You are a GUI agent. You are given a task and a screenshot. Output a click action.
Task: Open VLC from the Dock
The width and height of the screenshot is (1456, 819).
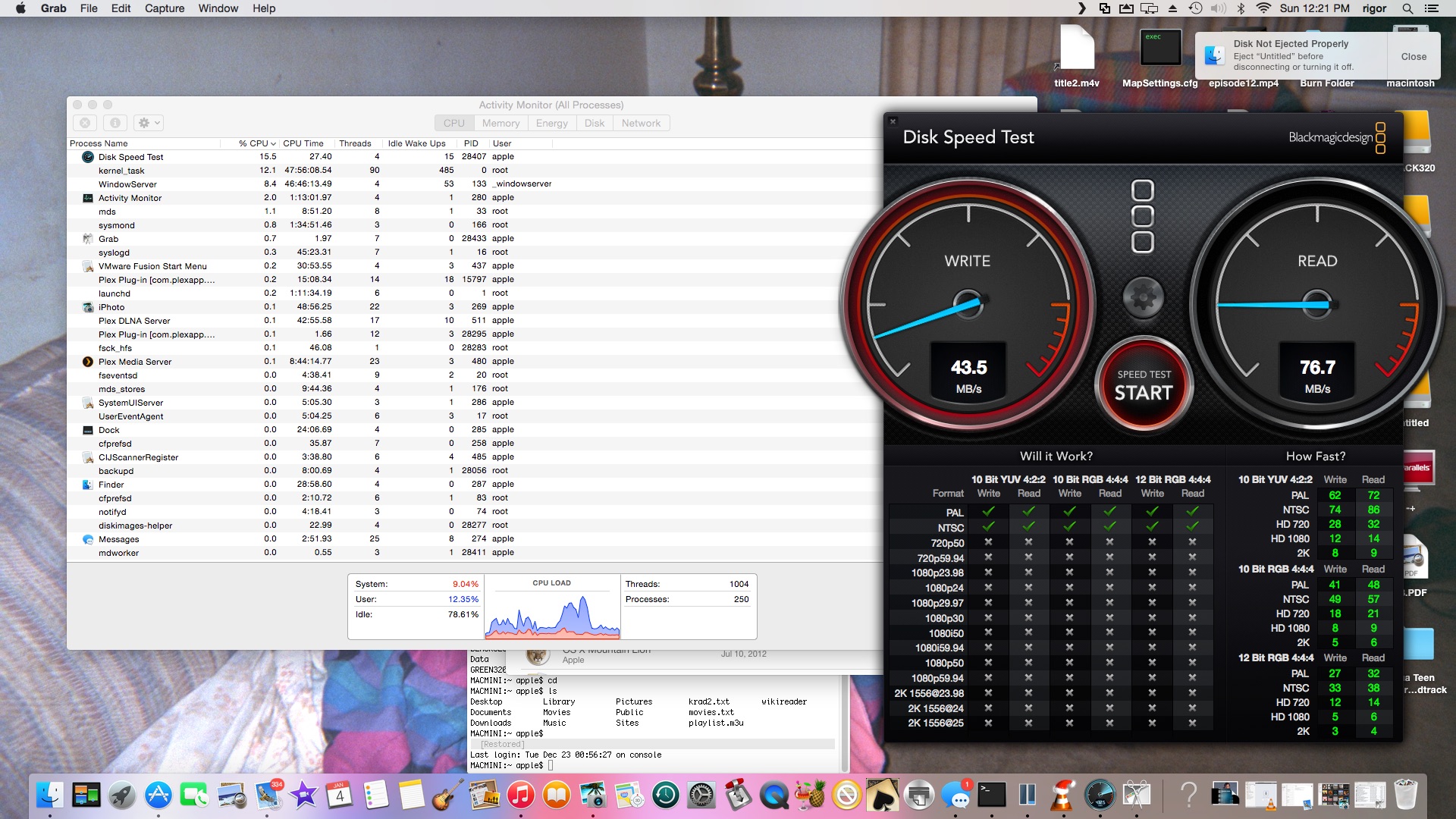click(x=1063, y=795)
